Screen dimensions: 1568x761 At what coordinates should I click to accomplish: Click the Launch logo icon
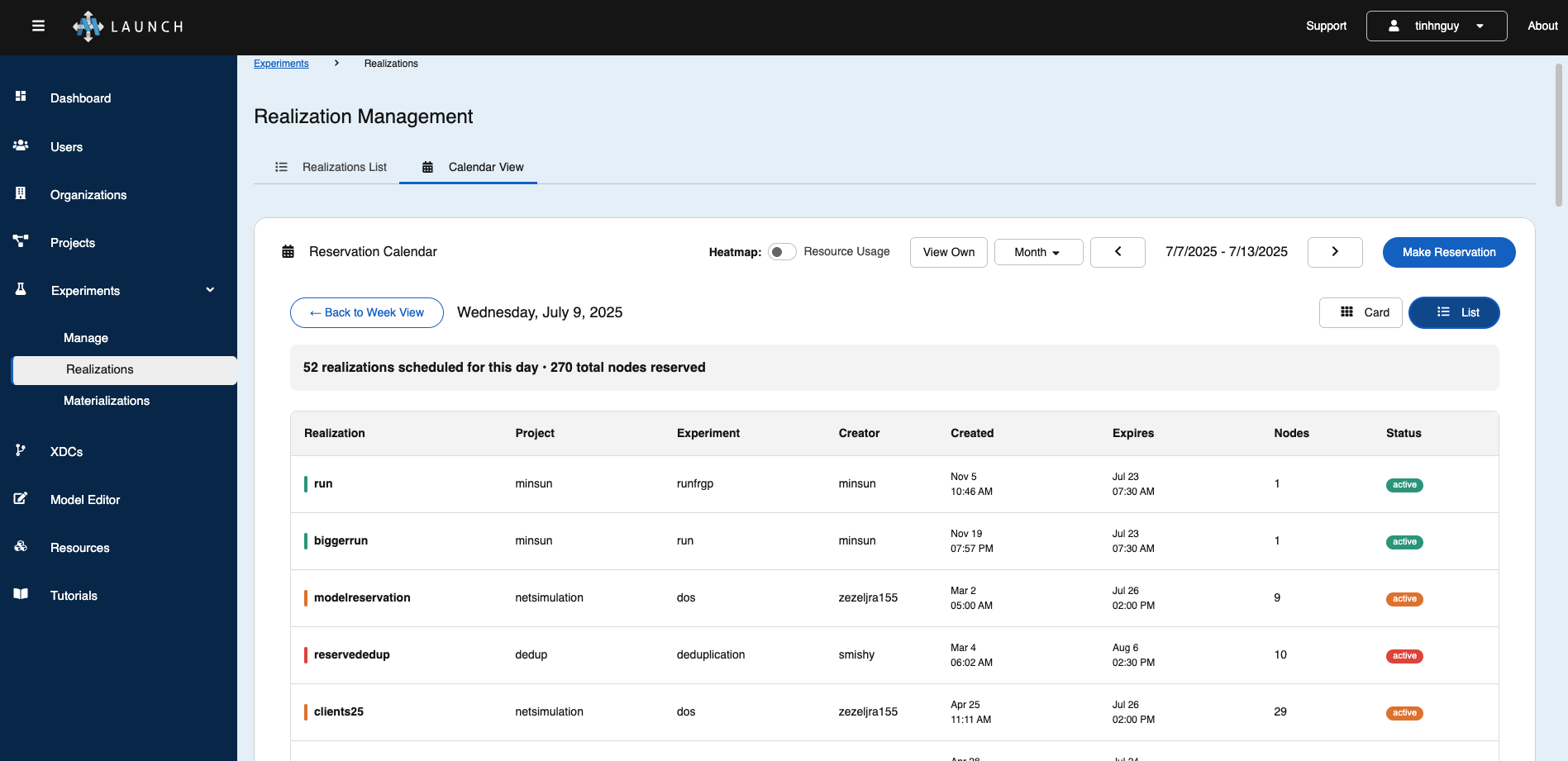tap(88, 26)
